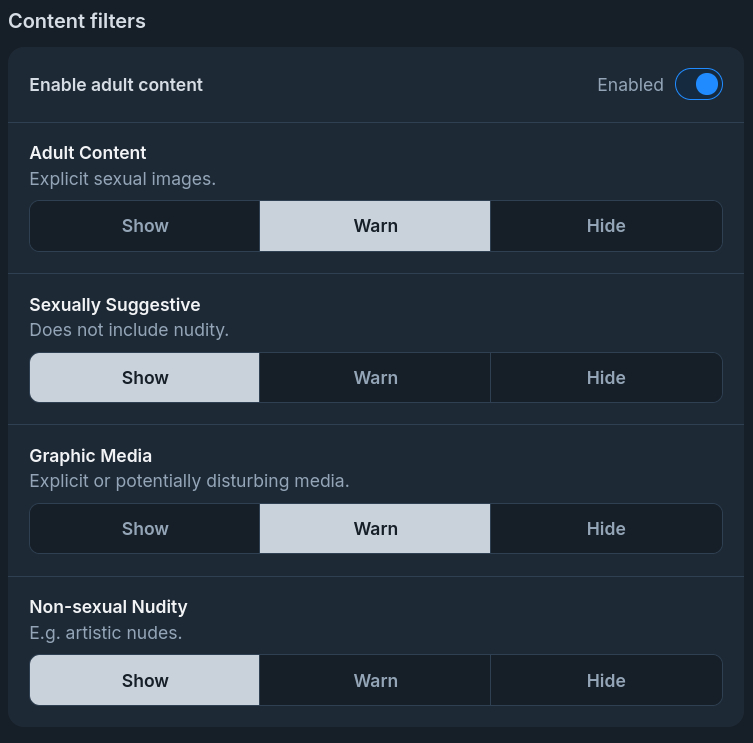Click the Enable adult content label
Viewport: 753px width, 743px height.
[x=116, y=85]
